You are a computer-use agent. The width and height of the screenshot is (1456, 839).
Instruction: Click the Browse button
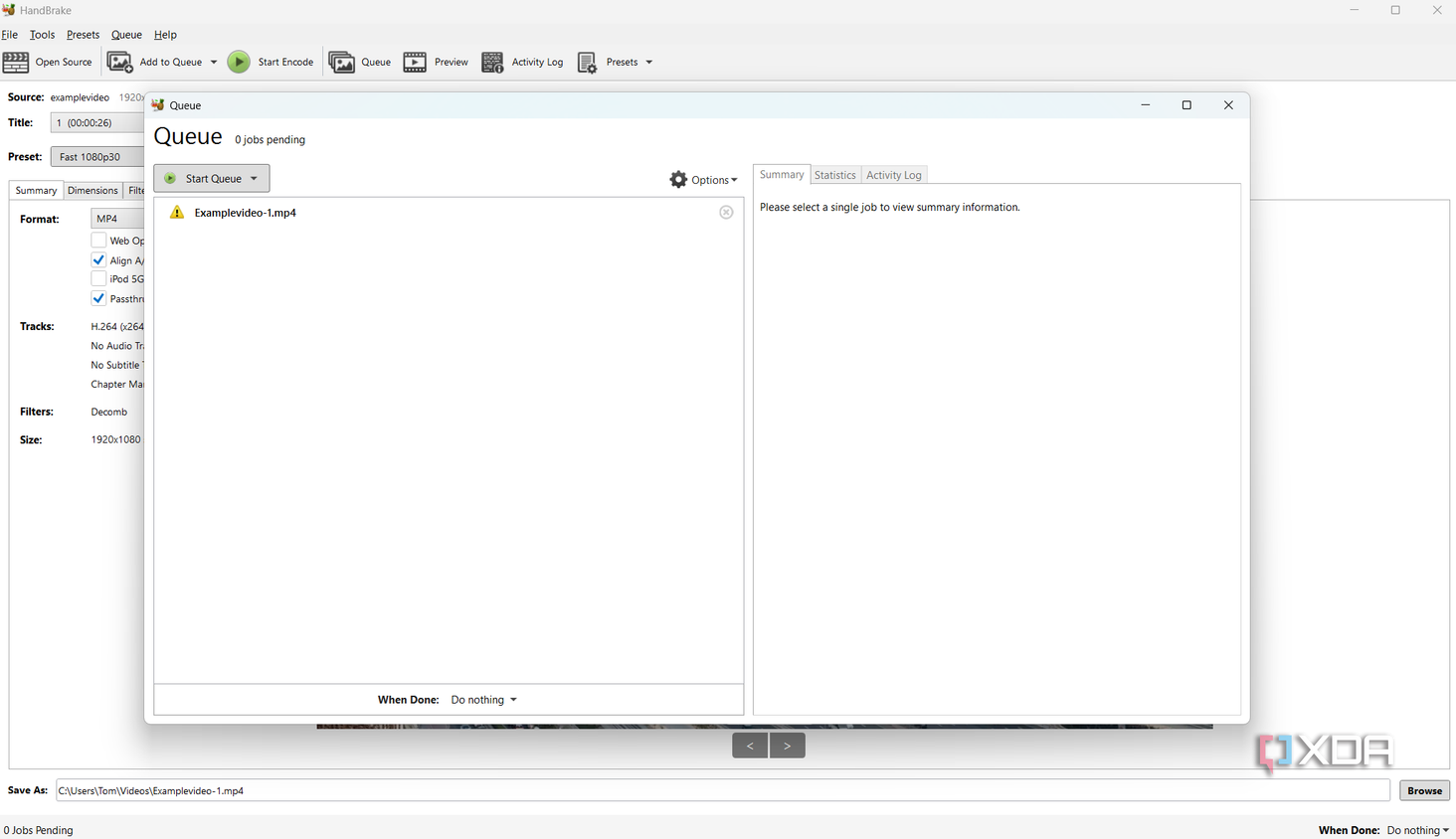1424,790
